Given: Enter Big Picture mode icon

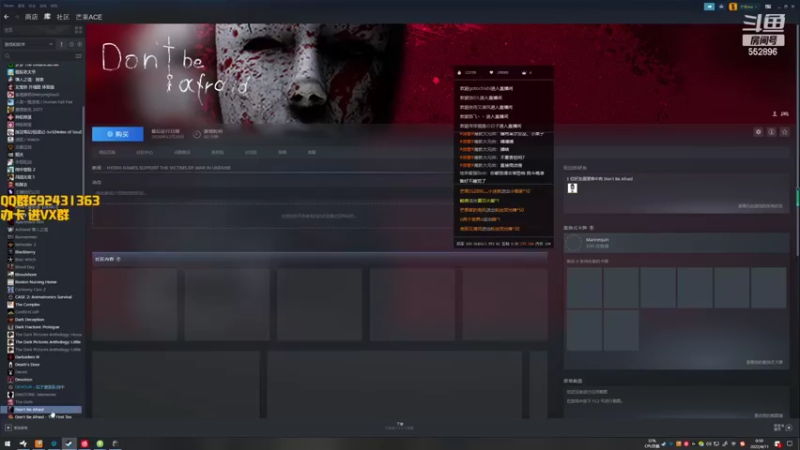Looking at the screenshot, I should tap(768, 7).
